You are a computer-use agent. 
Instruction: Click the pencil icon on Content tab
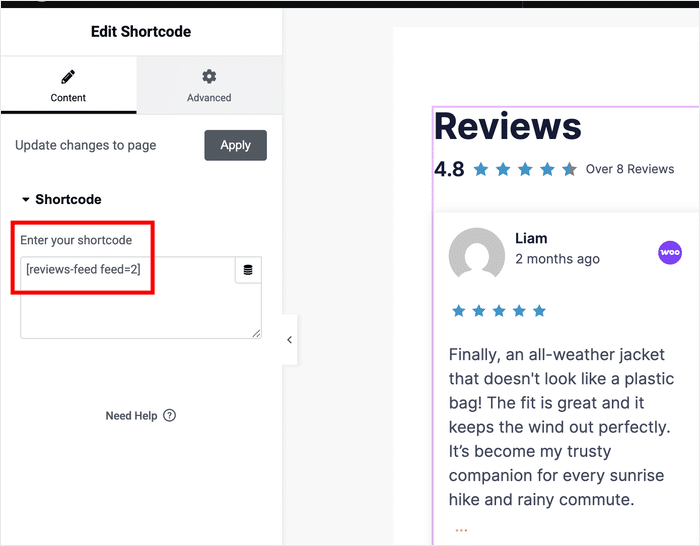(68, 77)
